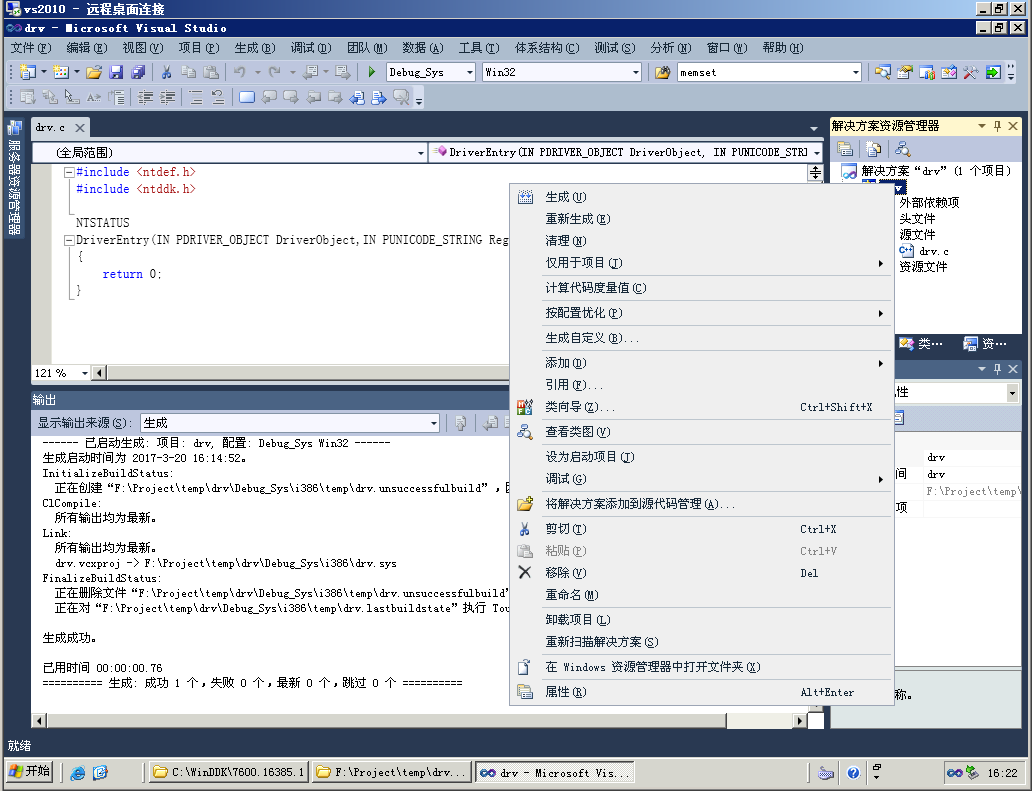The width and height of the screenshot is (1032, 791).
Task: Open the memset find combo box dropdown
Action: (856, 72)
